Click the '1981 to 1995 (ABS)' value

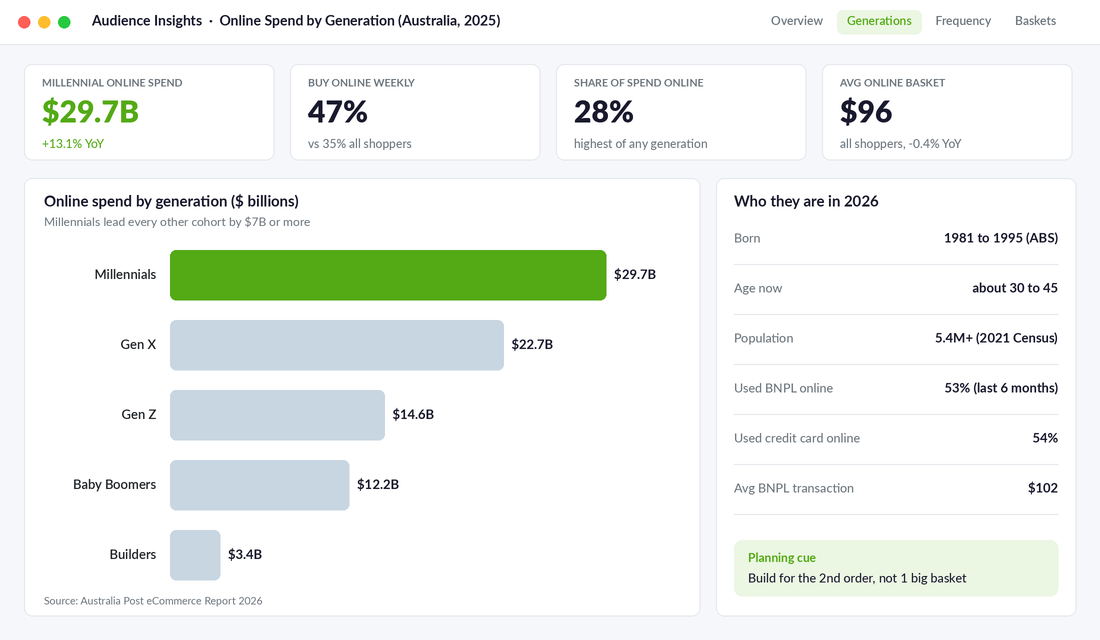(1000, 238)
